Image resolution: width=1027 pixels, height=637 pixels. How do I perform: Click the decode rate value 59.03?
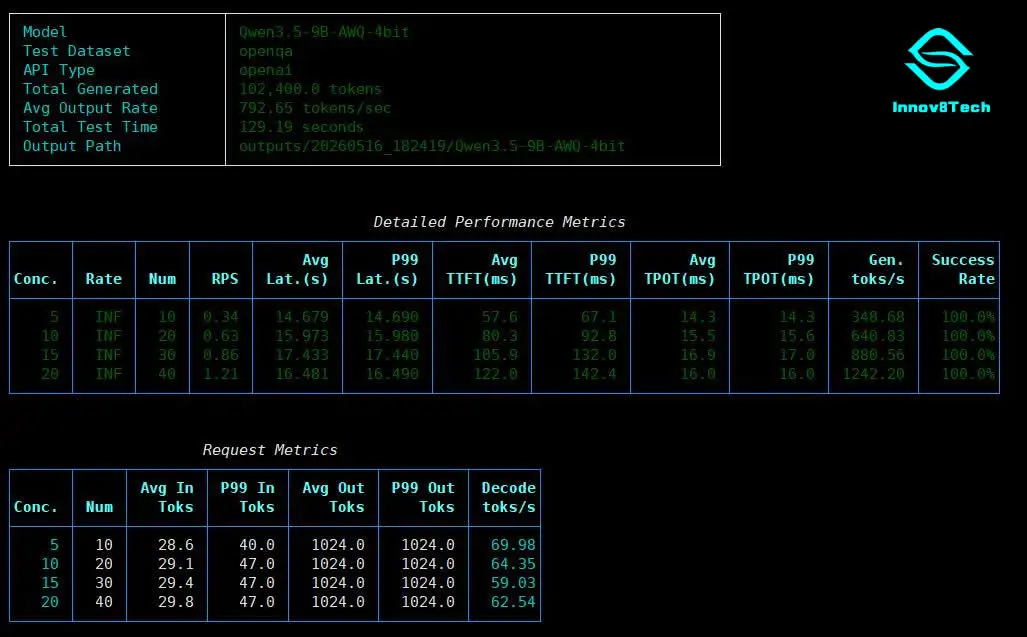click(x=513, y=583)
